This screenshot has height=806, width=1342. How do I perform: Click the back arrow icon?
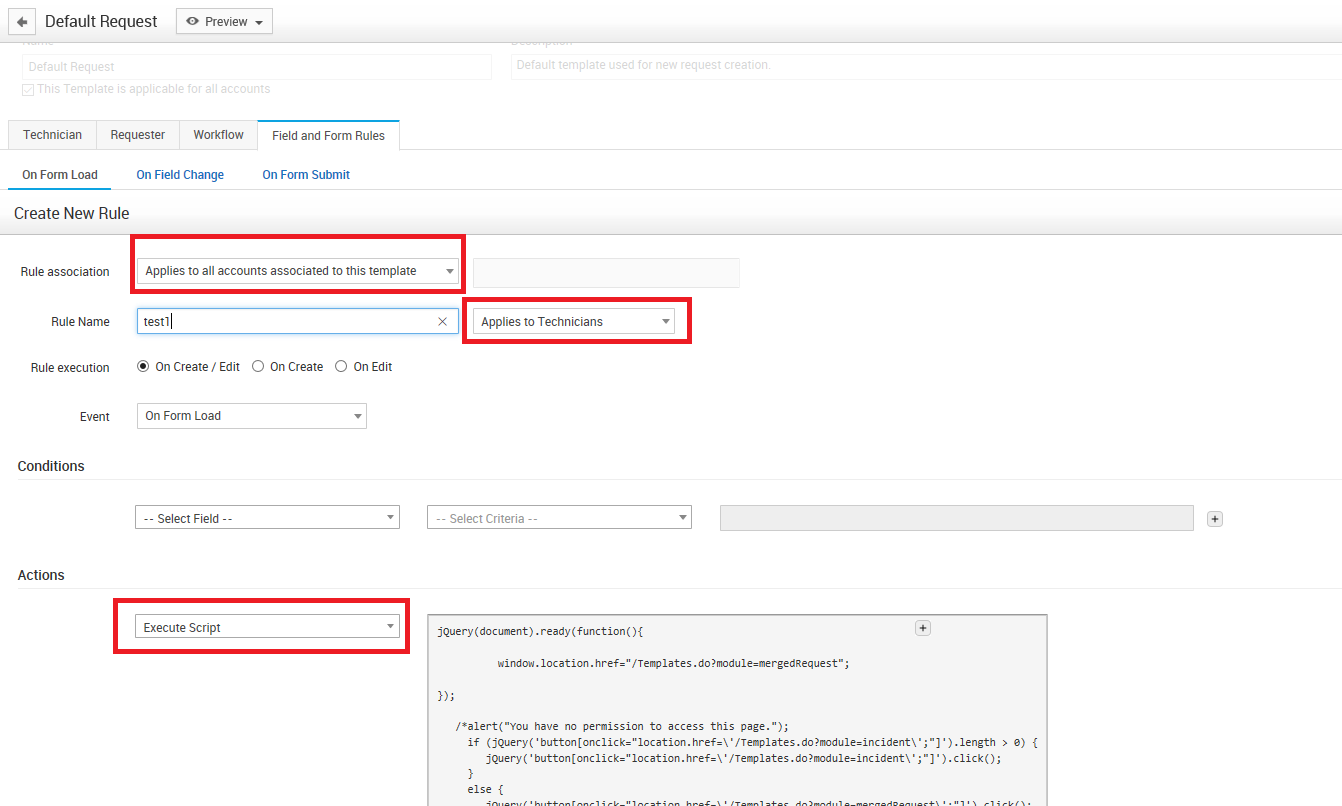click(x=22, y=22)
